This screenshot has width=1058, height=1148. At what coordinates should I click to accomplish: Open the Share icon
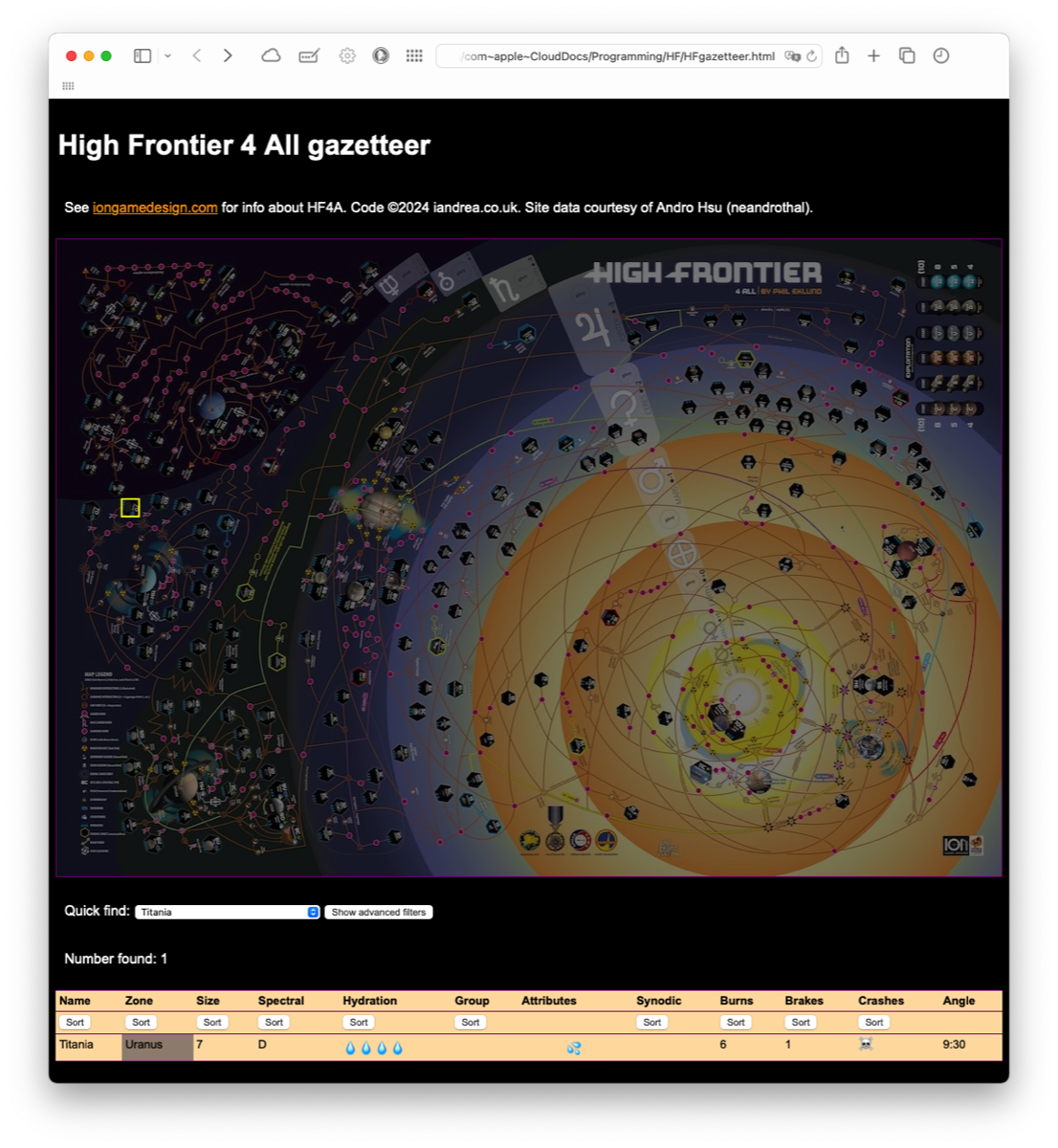(x=842, y=55)
